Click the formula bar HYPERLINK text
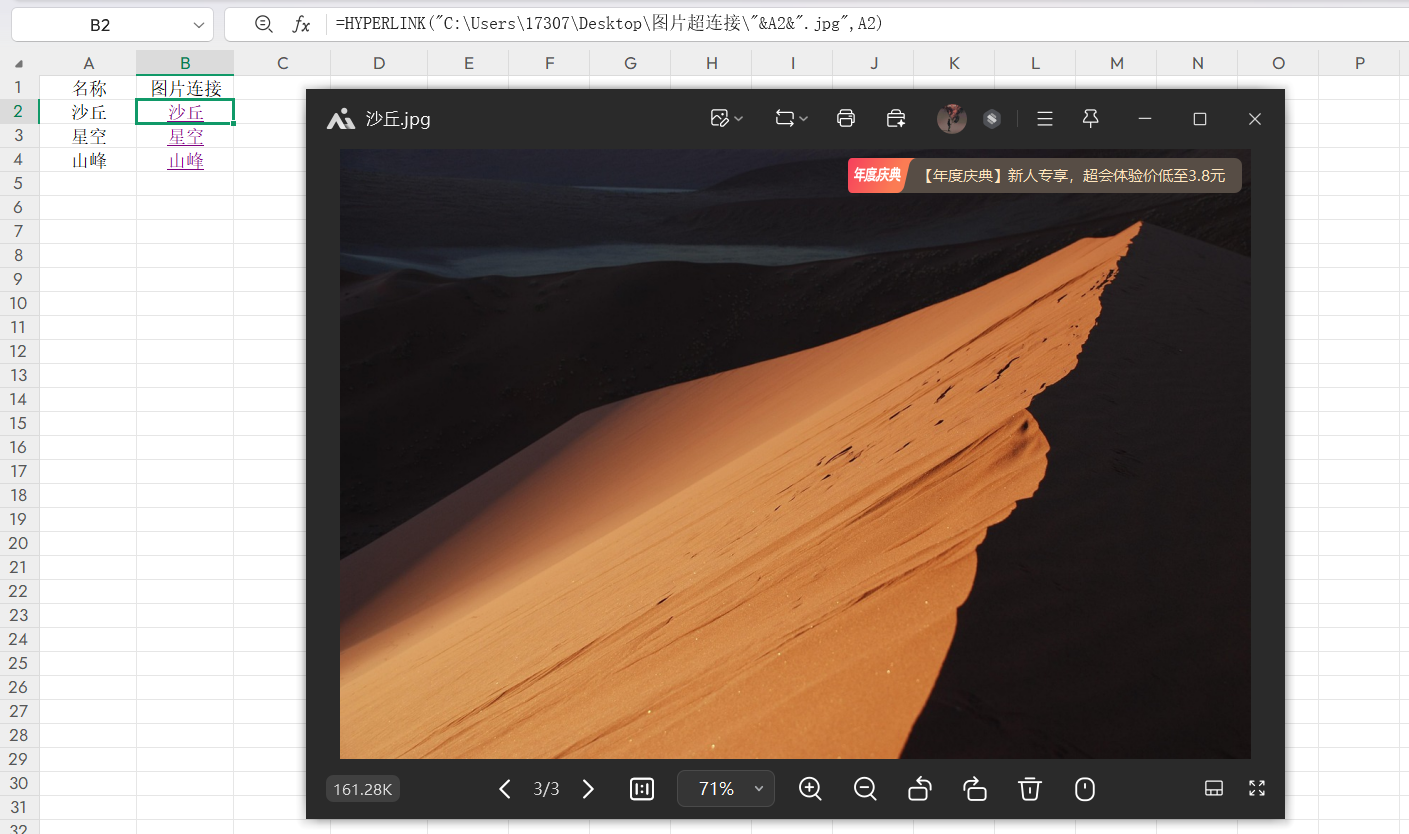This screenshot has height=834, width=1409. pos(610,25)
